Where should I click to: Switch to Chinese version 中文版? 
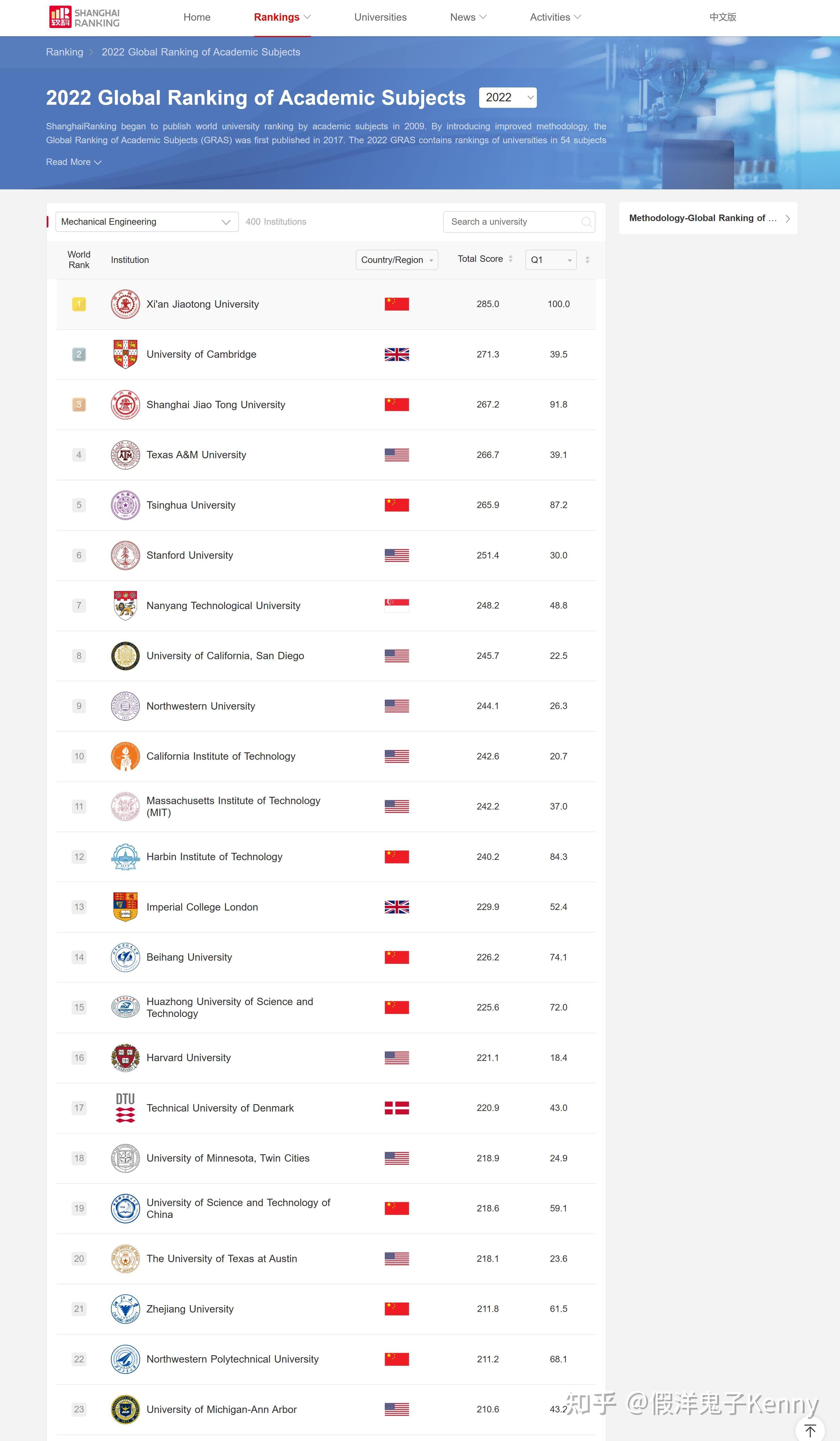pyautogui.click(x=723, y=17)
